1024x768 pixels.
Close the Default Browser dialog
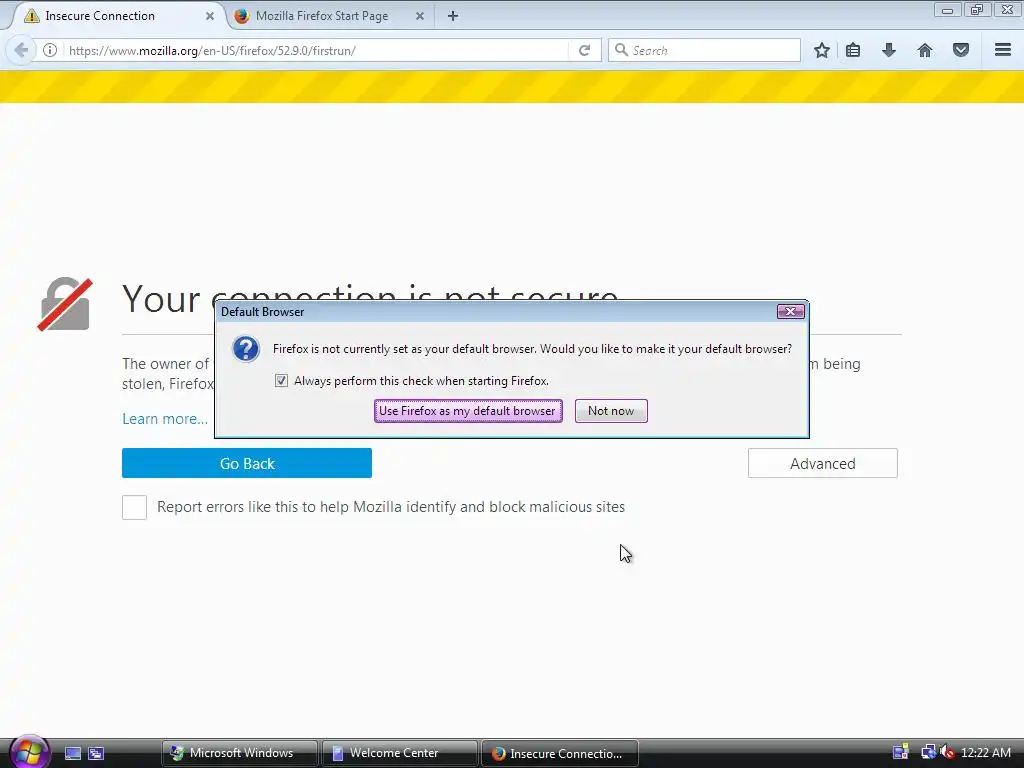[790, 312]
